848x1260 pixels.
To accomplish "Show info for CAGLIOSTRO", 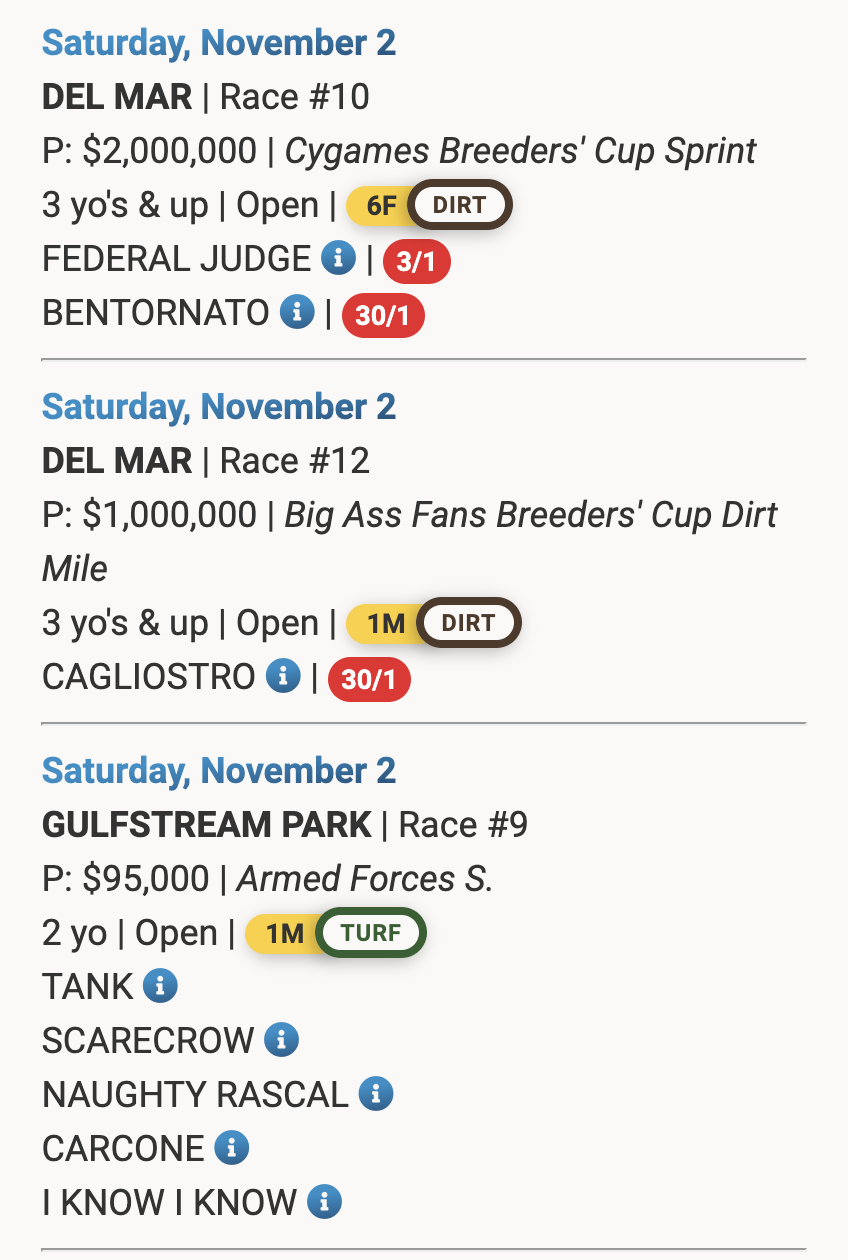I will (x=283, y=677).
